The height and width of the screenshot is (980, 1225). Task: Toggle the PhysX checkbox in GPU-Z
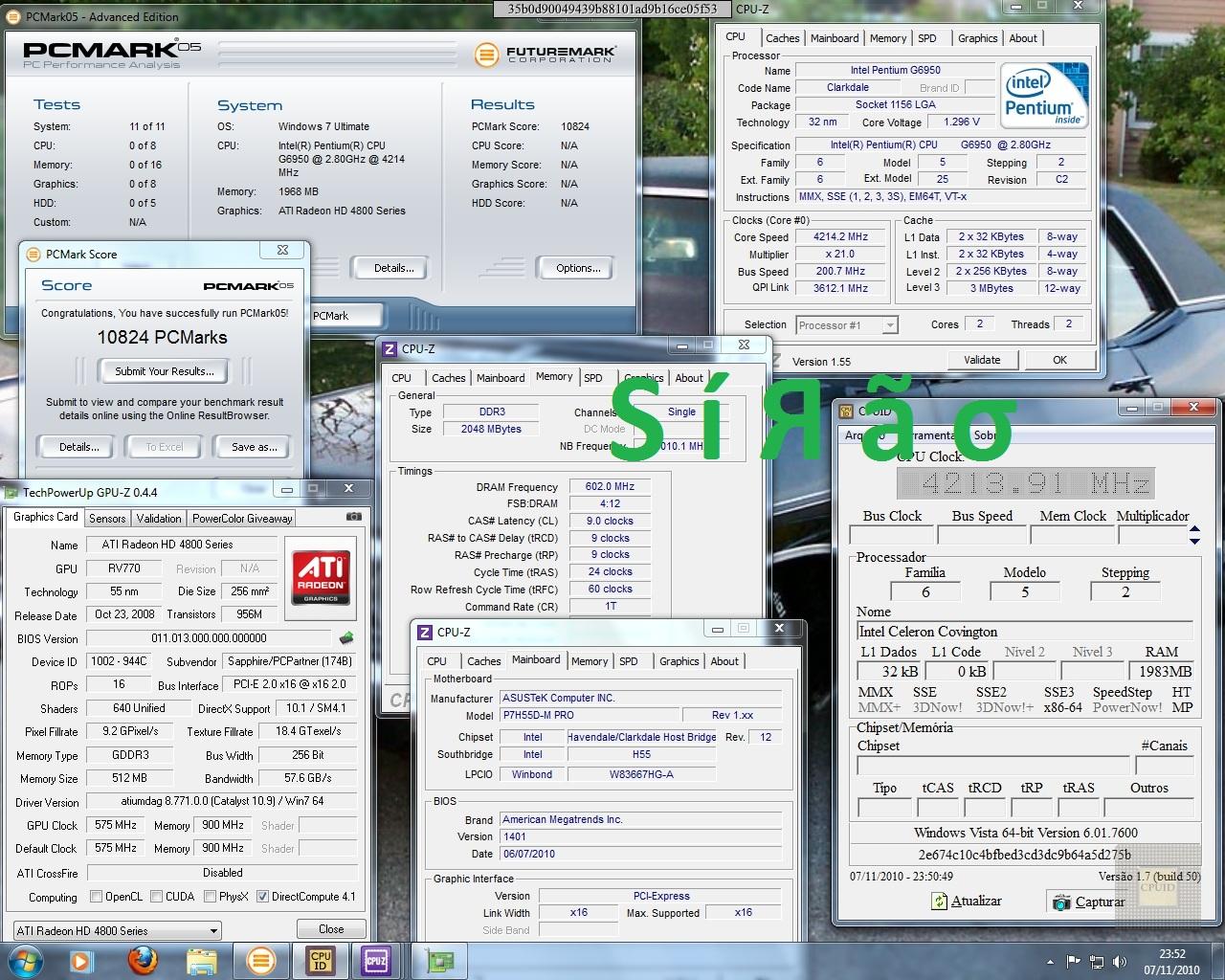point(210,897)
